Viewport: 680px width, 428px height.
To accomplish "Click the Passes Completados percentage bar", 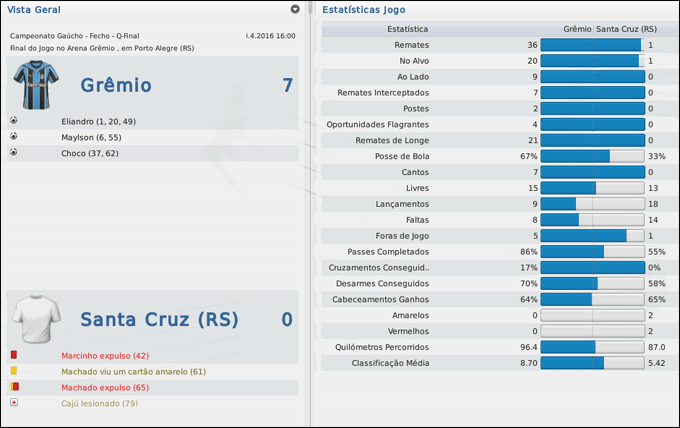I will point(592,252).
